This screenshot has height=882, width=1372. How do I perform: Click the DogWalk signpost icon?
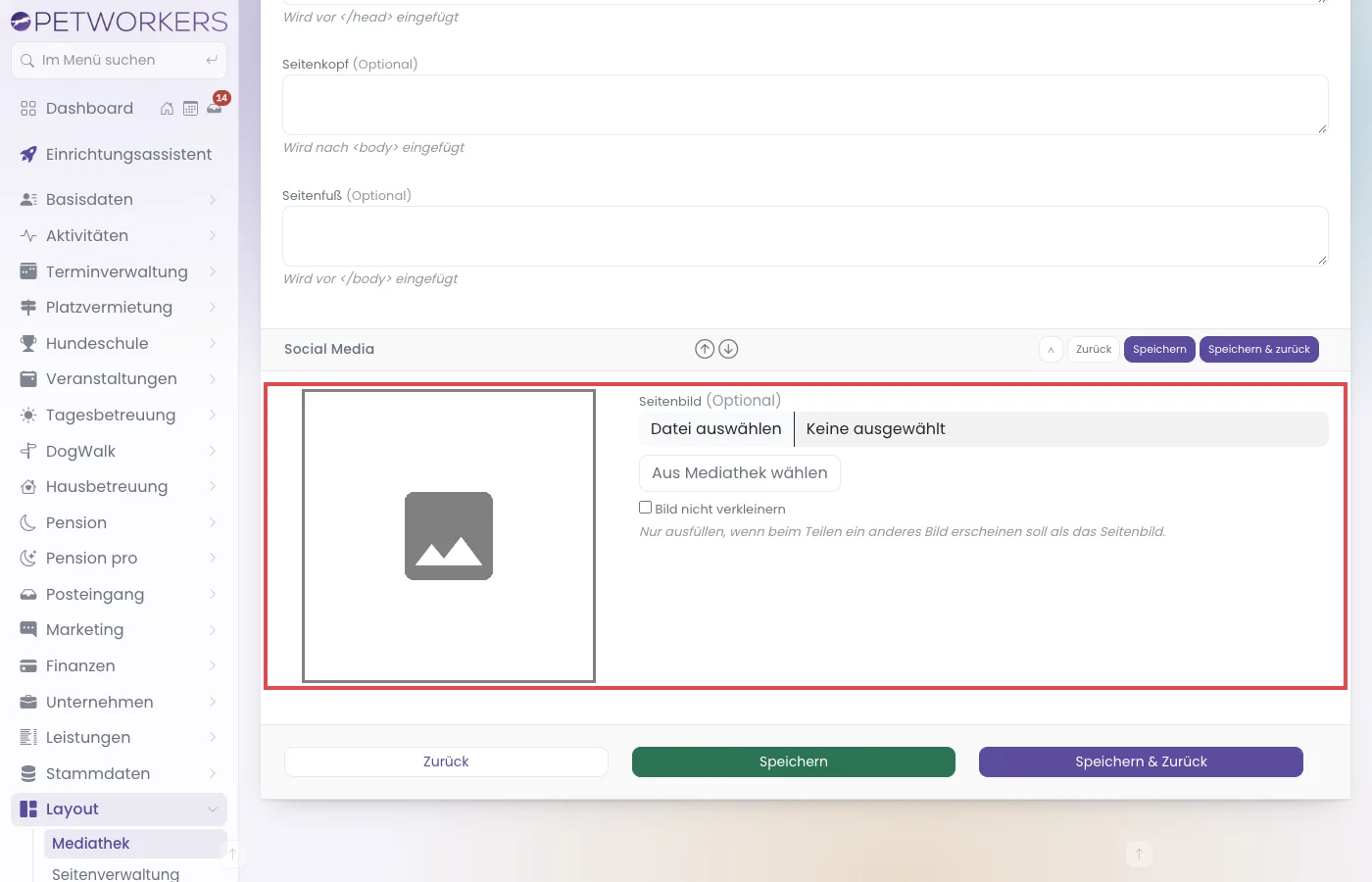[28, 452]
